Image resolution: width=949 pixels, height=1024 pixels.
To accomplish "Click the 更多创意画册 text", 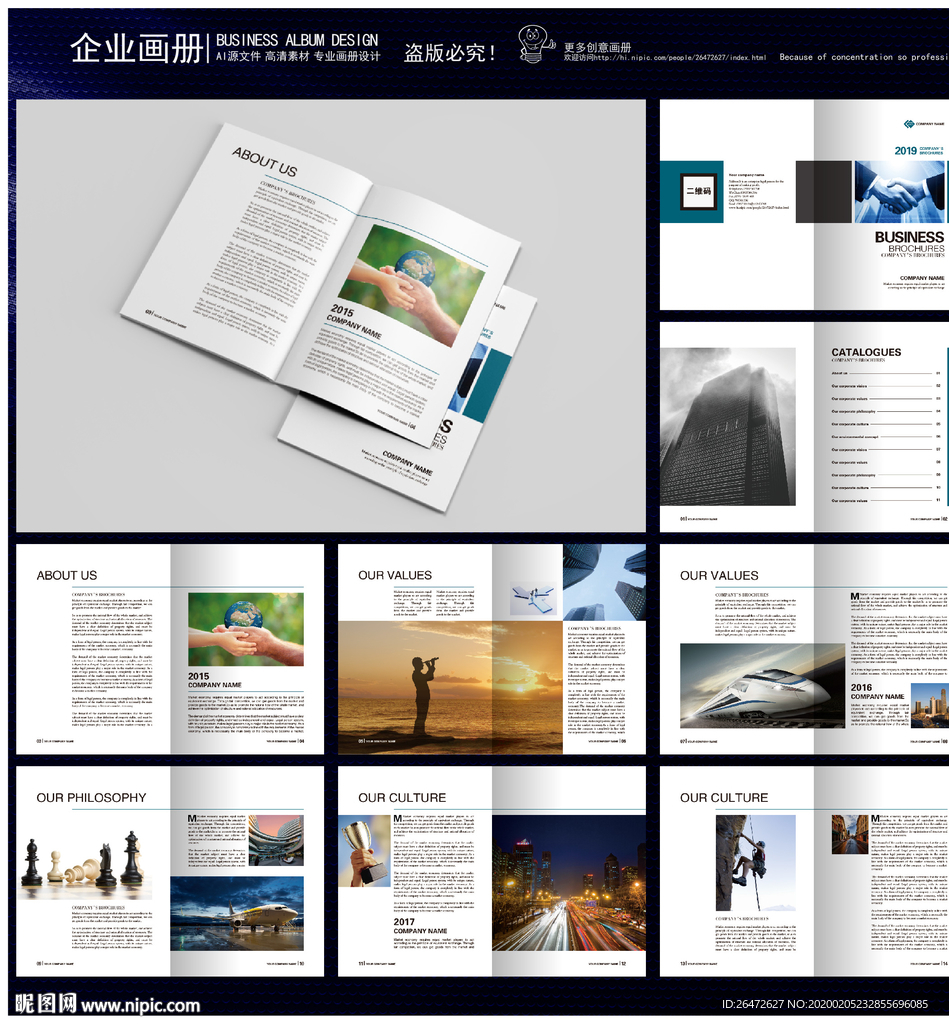I will 597,47.
